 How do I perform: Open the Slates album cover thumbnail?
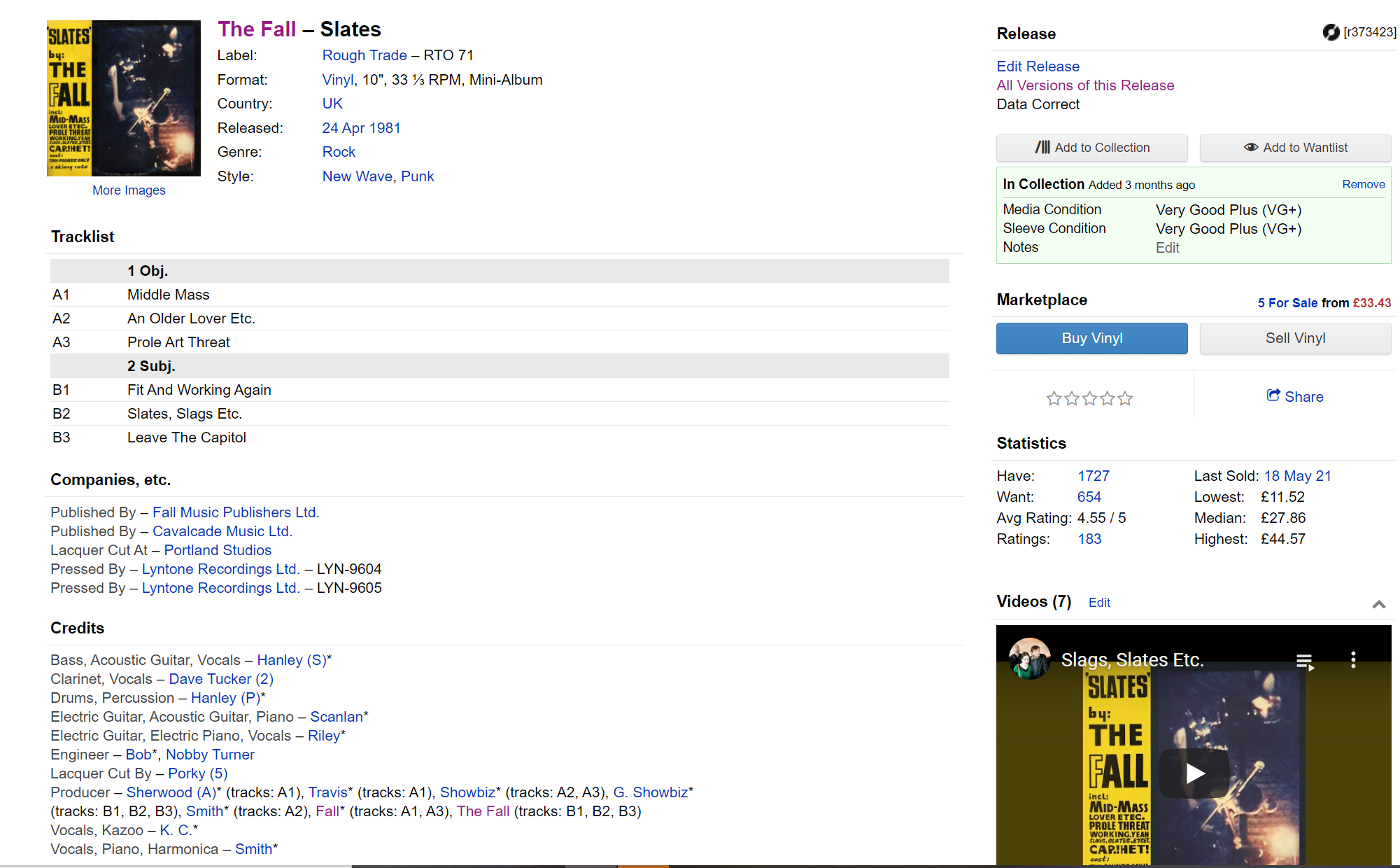tap(124, 98)
